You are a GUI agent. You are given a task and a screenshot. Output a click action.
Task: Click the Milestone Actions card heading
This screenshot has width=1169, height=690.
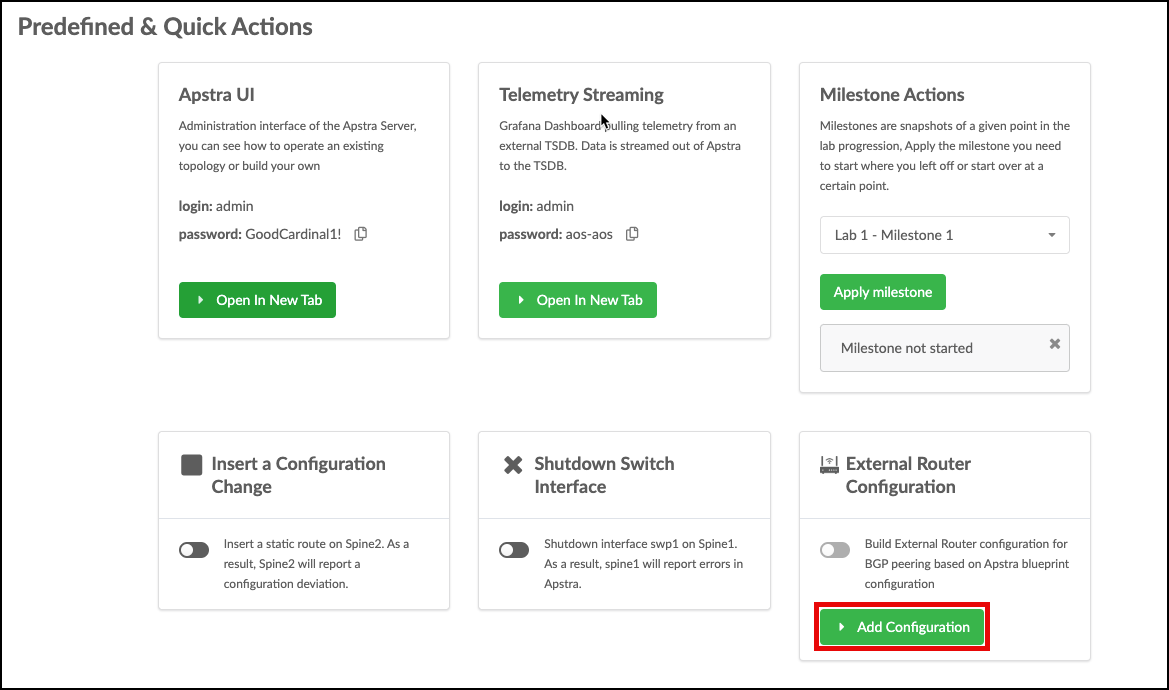tap(892, 95)
